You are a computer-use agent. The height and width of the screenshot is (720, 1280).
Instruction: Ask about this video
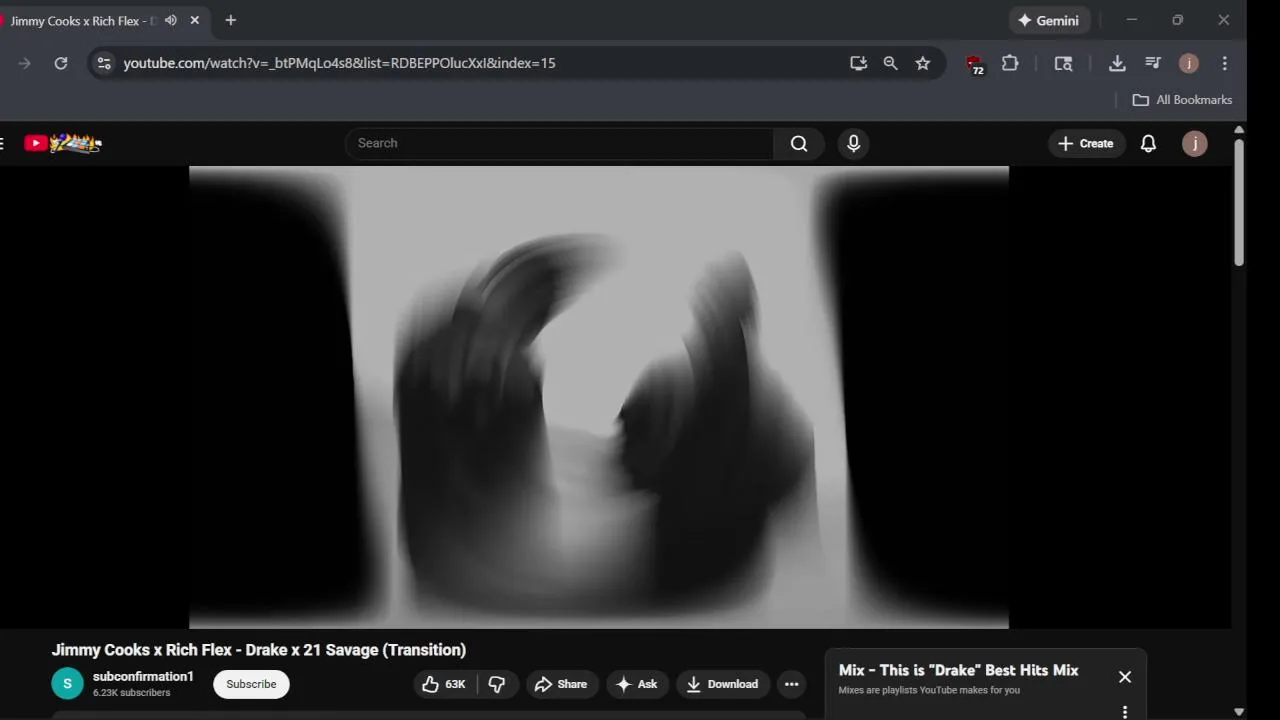637,684
